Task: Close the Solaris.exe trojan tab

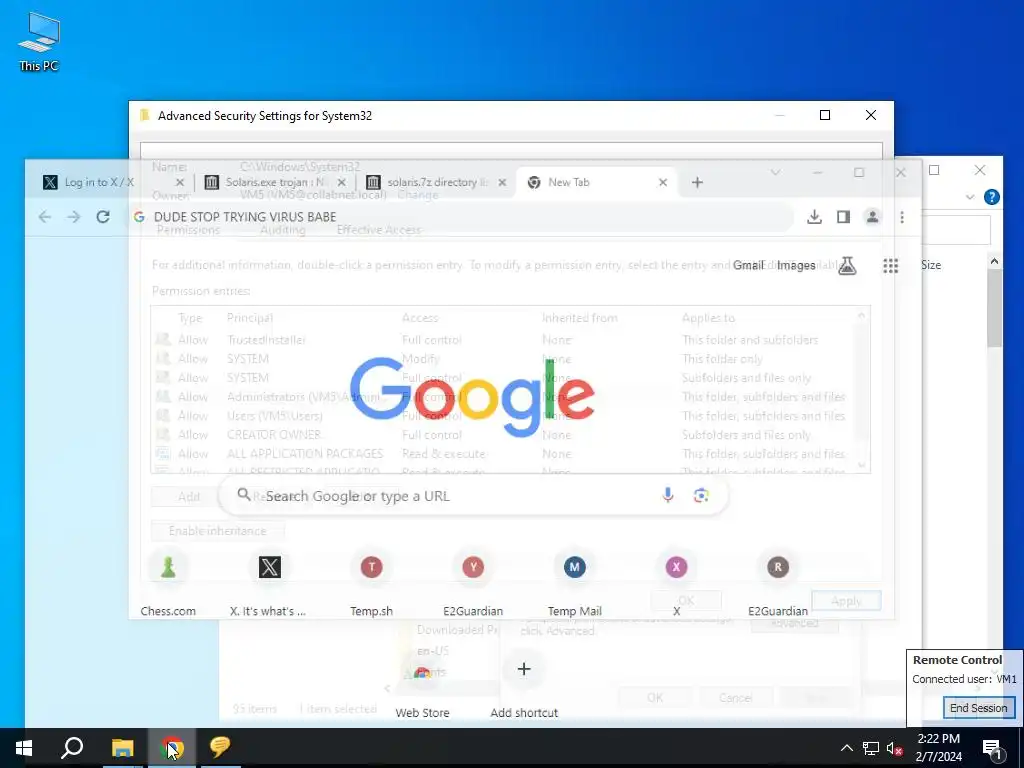Action: [x=342, y=182]
